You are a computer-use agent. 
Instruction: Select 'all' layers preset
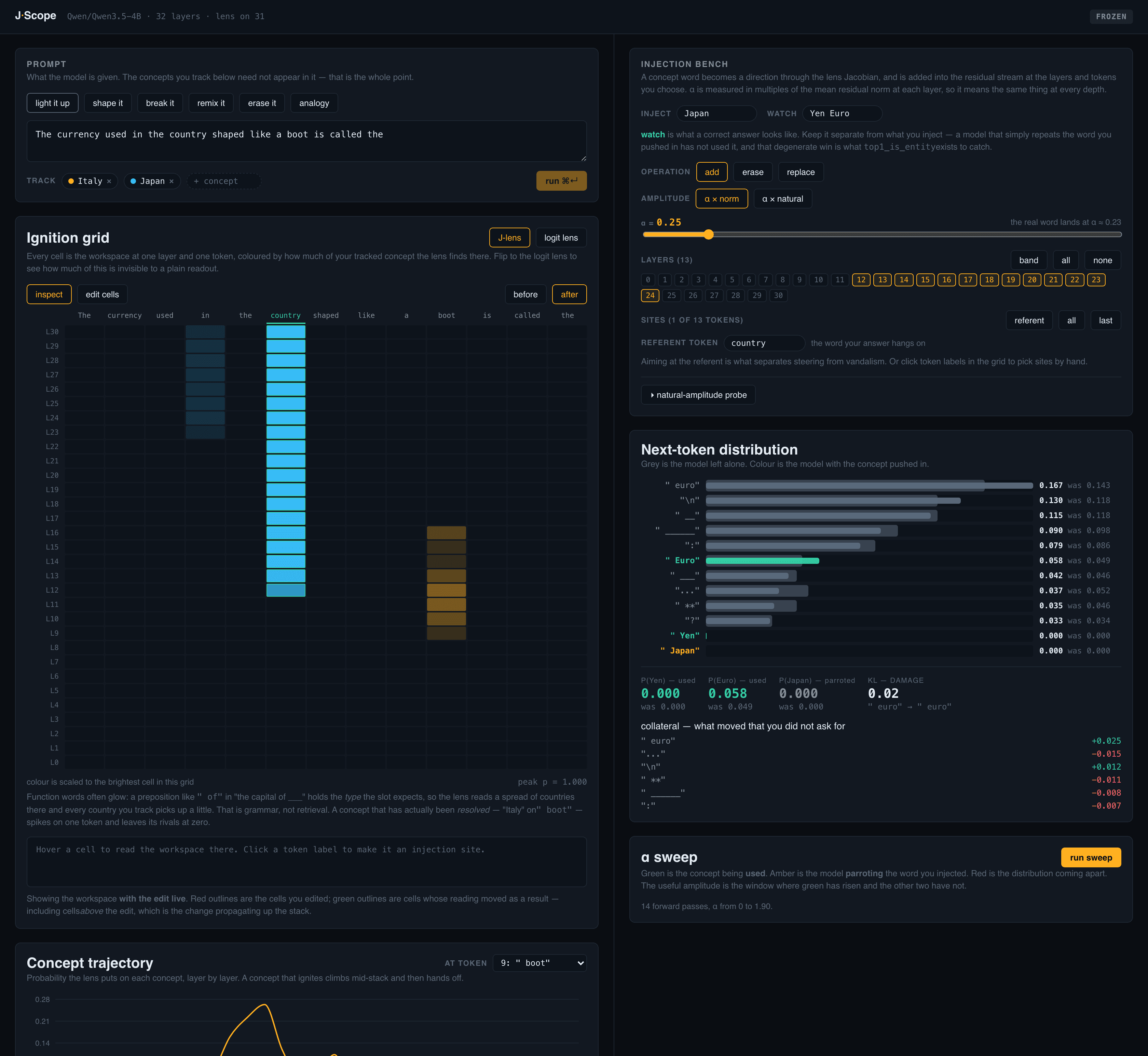tap(1066, 260)
